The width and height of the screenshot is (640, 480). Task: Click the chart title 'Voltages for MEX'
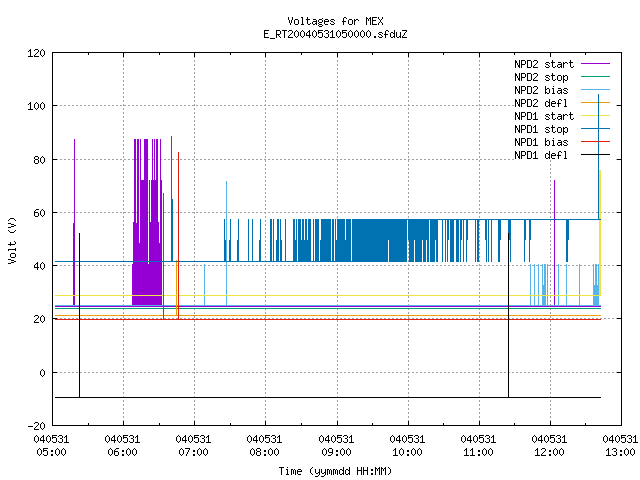[x=335, y=21]
